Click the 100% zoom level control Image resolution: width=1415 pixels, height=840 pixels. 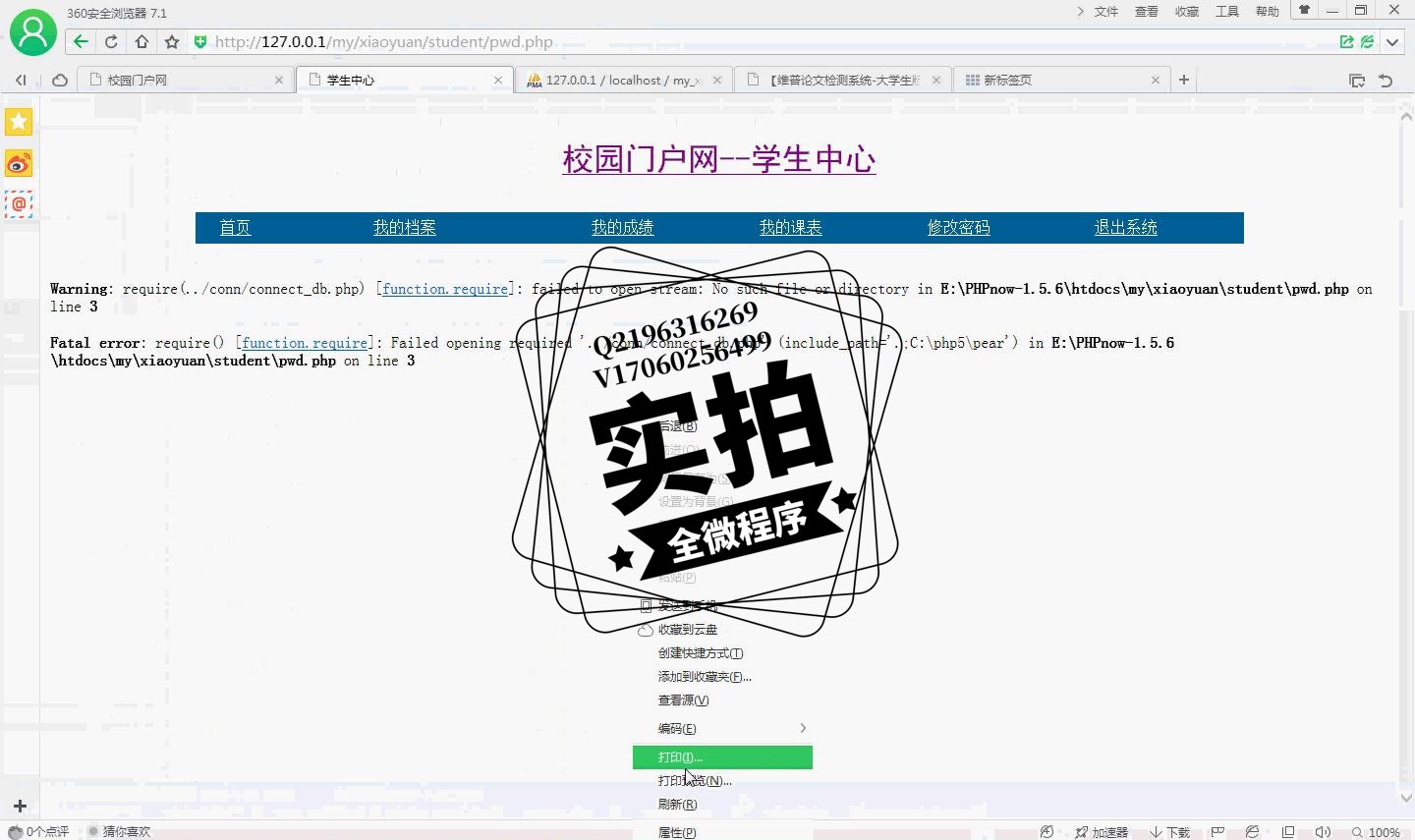point(1377,832)
